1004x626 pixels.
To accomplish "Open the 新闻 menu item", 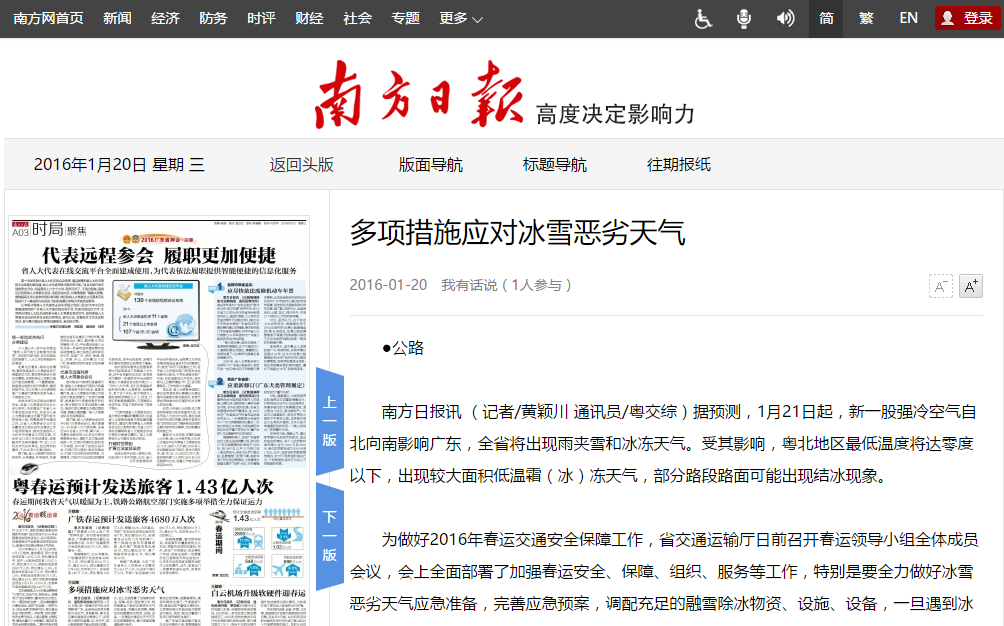I will pyautogui.click(x=117, y=19).
